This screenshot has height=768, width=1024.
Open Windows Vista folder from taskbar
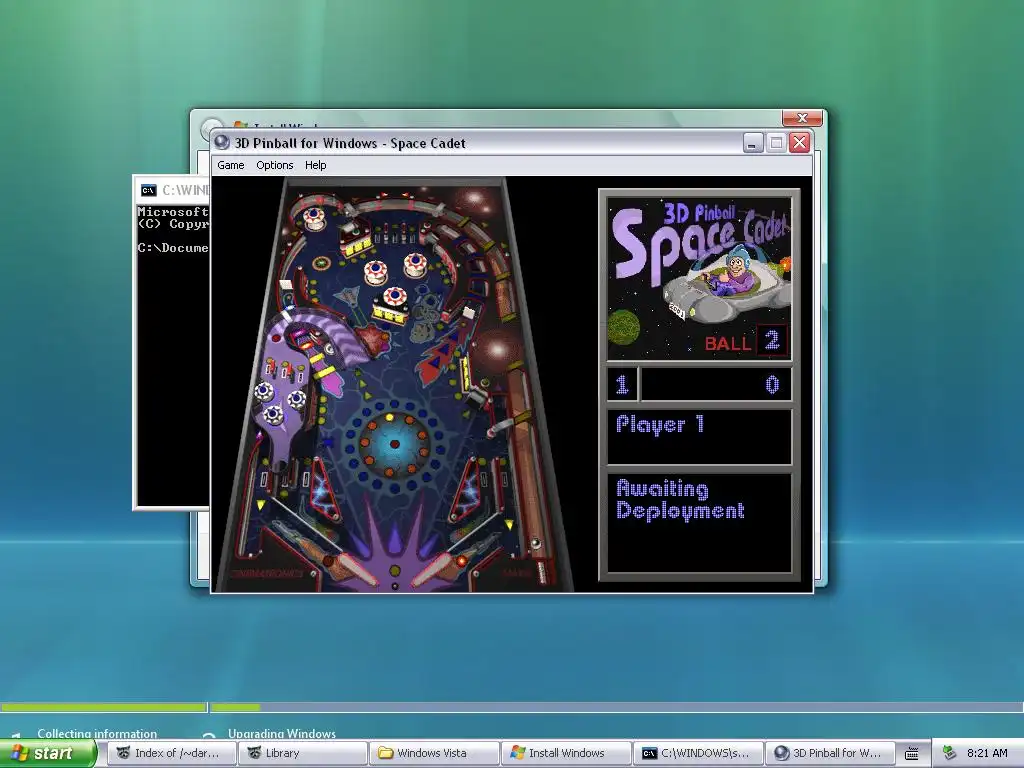[x=434, y=753]
